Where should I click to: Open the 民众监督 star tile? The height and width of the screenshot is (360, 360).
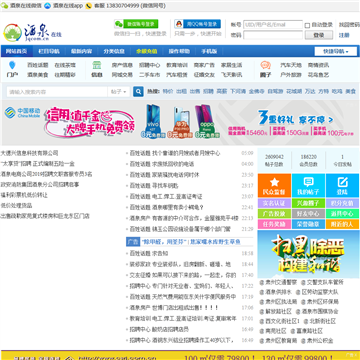pos(274,185)
